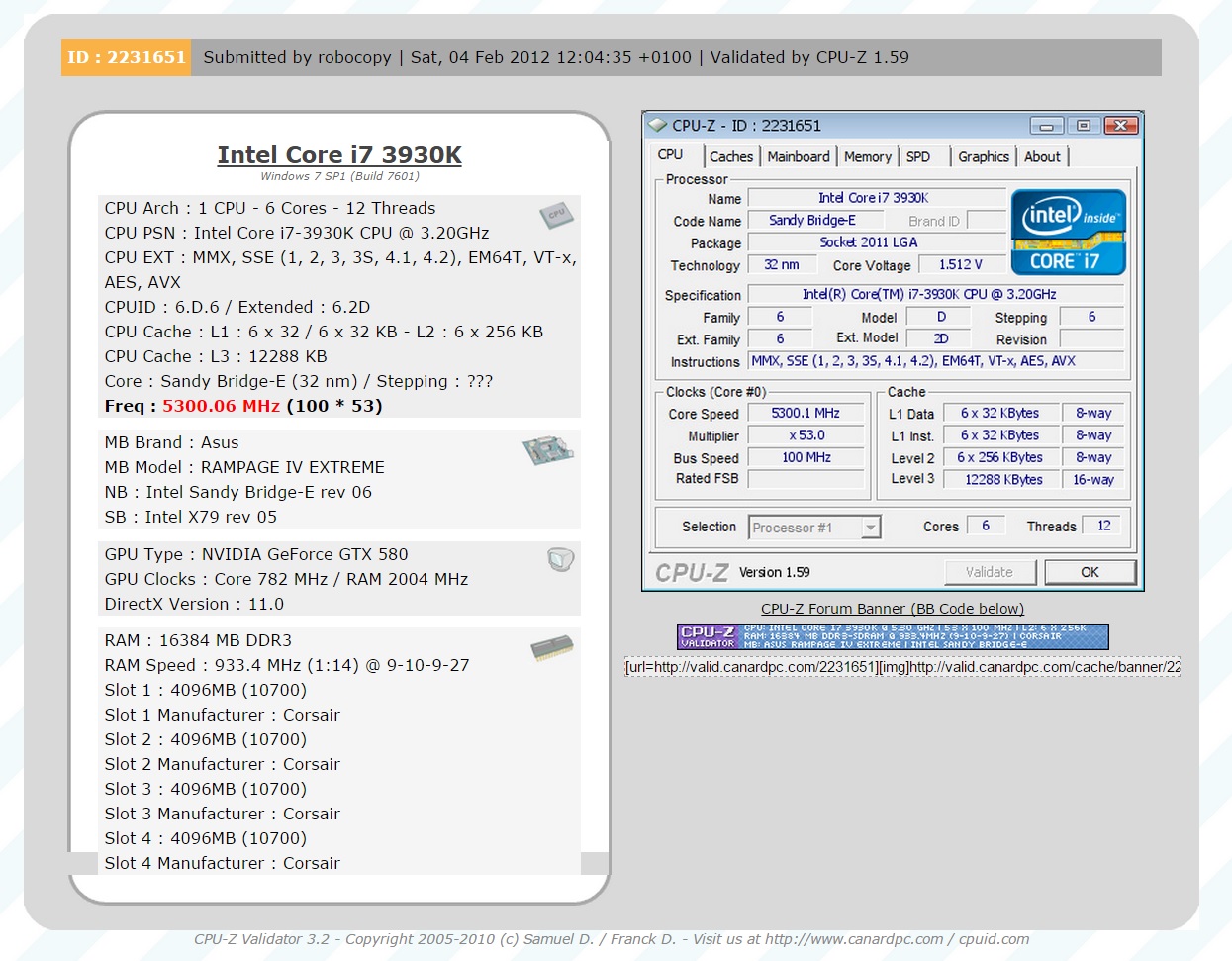Click the Validate button
This screenshot has width=1232, height=961.
tap(989, 572)
